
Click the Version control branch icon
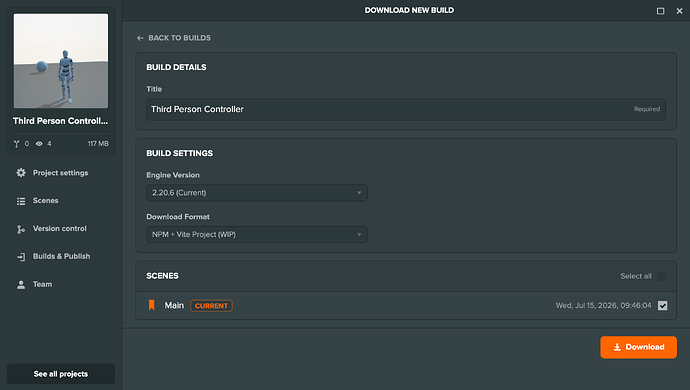pyautogui.click(x=21, y=229)
